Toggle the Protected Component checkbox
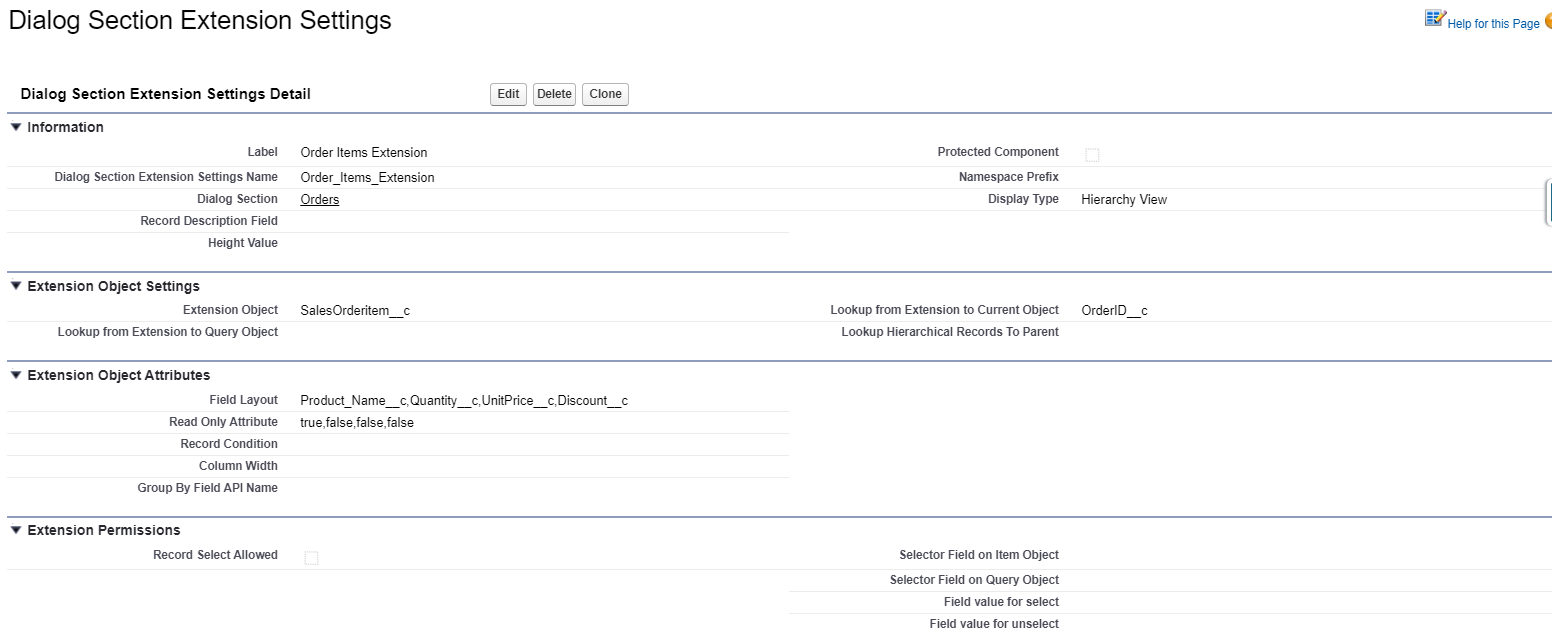 [x=1092, y=155]
